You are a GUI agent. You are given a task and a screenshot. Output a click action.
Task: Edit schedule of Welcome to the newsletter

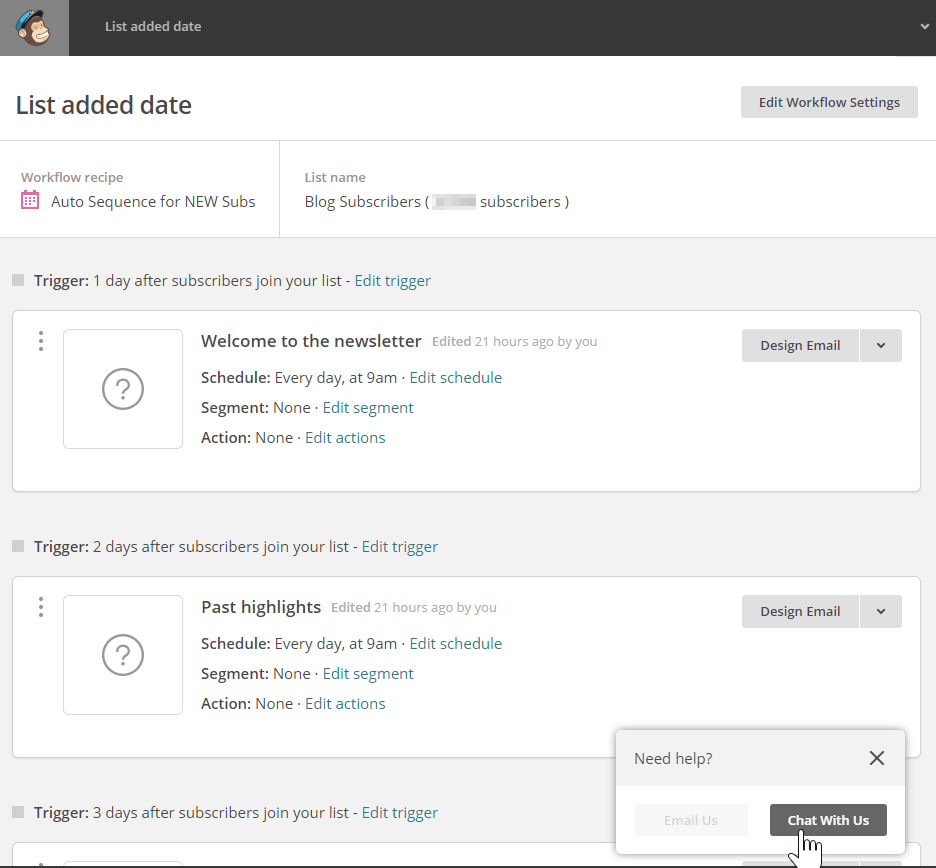click(x=455, y=378)
